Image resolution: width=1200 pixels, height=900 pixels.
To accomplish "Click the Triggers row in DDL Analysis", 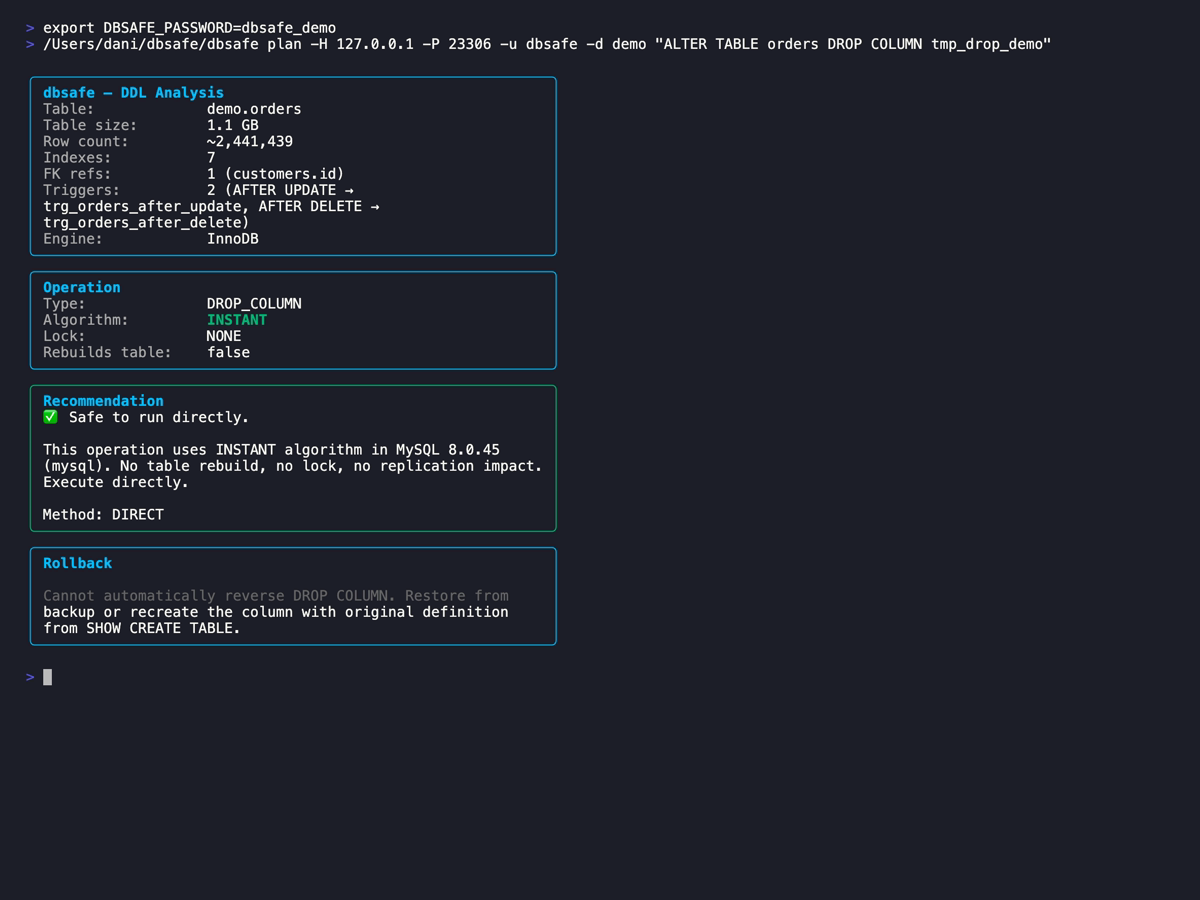I will 80,189.
